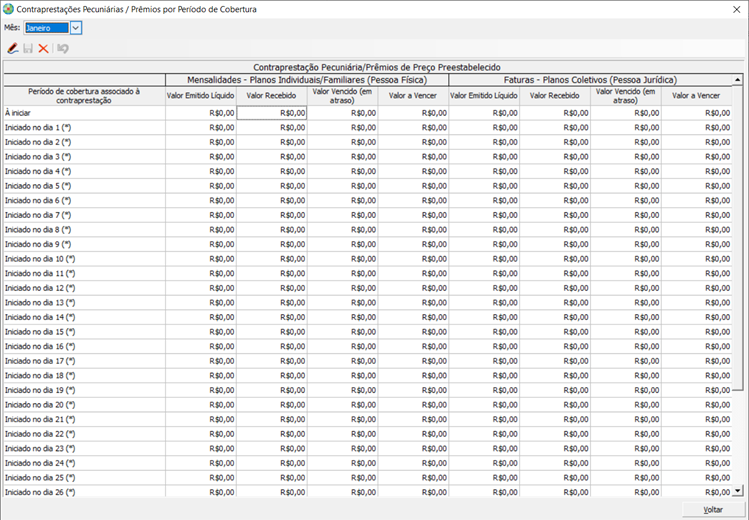Click the Voltar button

pos(712,509)
